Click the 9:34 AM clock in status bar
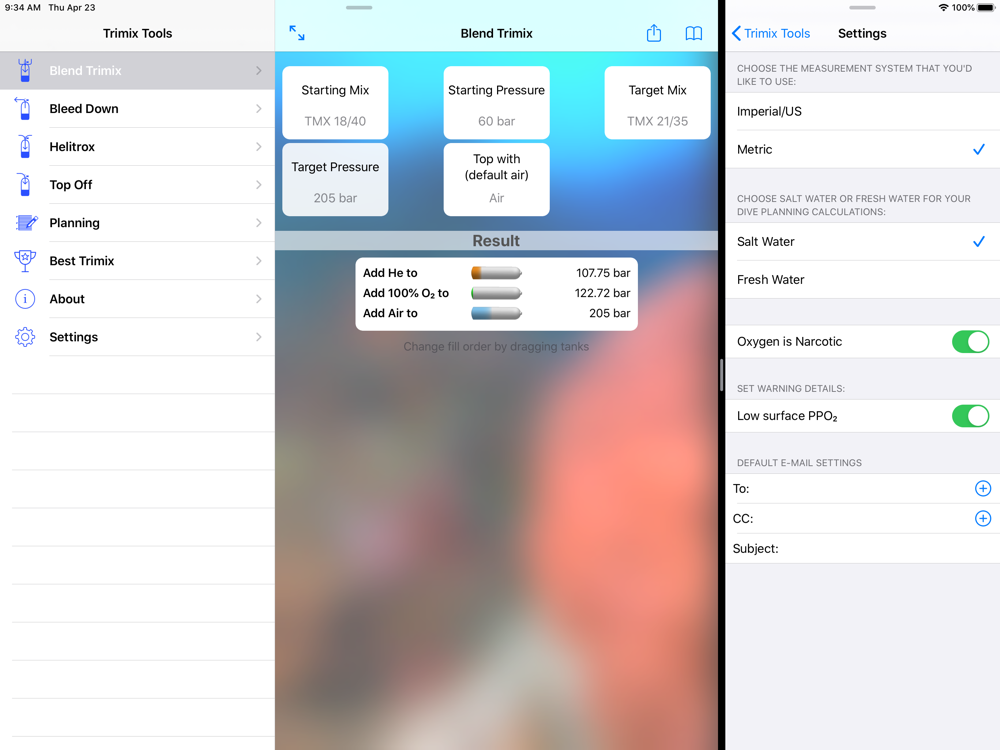This screenshot has width=1000, height=750. point(23,8)
